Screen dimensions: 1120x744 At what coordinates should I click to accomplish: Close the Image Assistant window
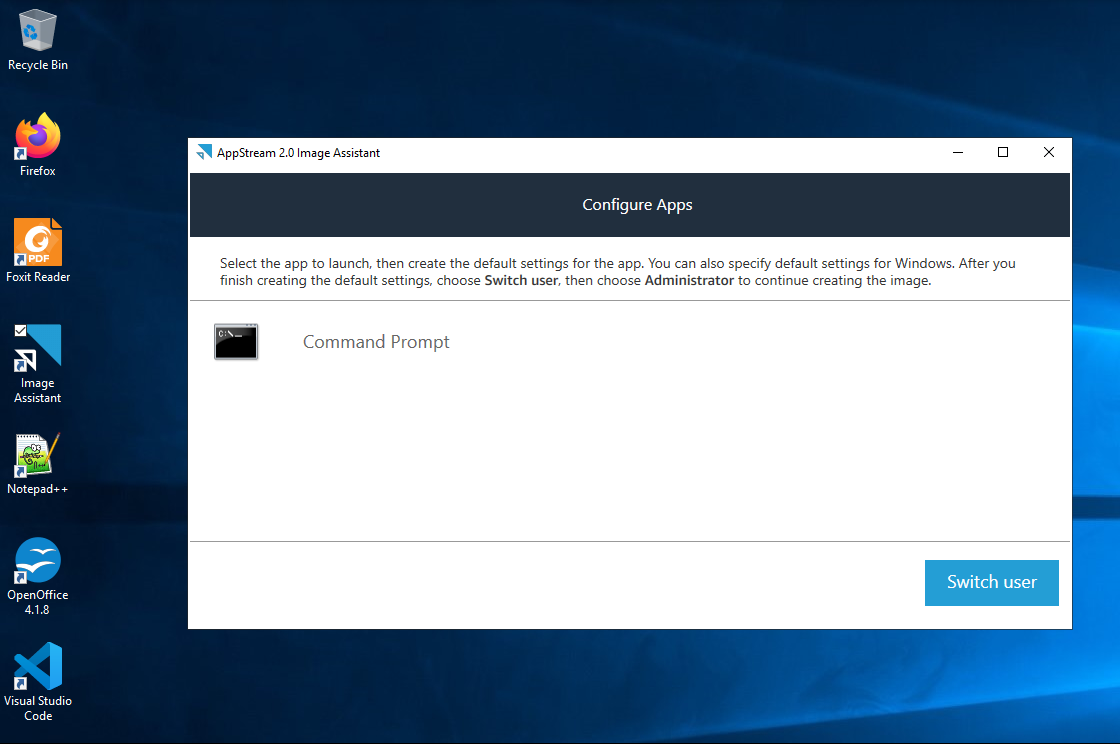(1048, 152)
